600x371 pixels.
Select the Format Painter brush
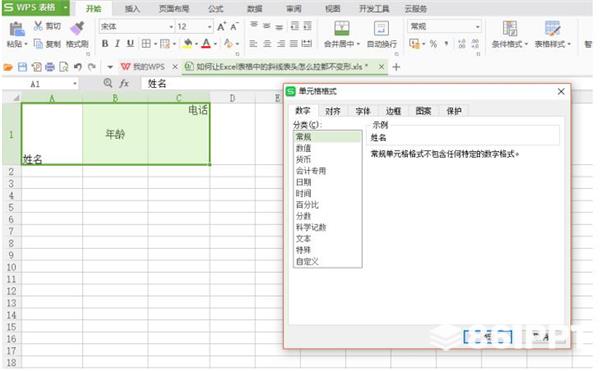click(x=77, y=28)
